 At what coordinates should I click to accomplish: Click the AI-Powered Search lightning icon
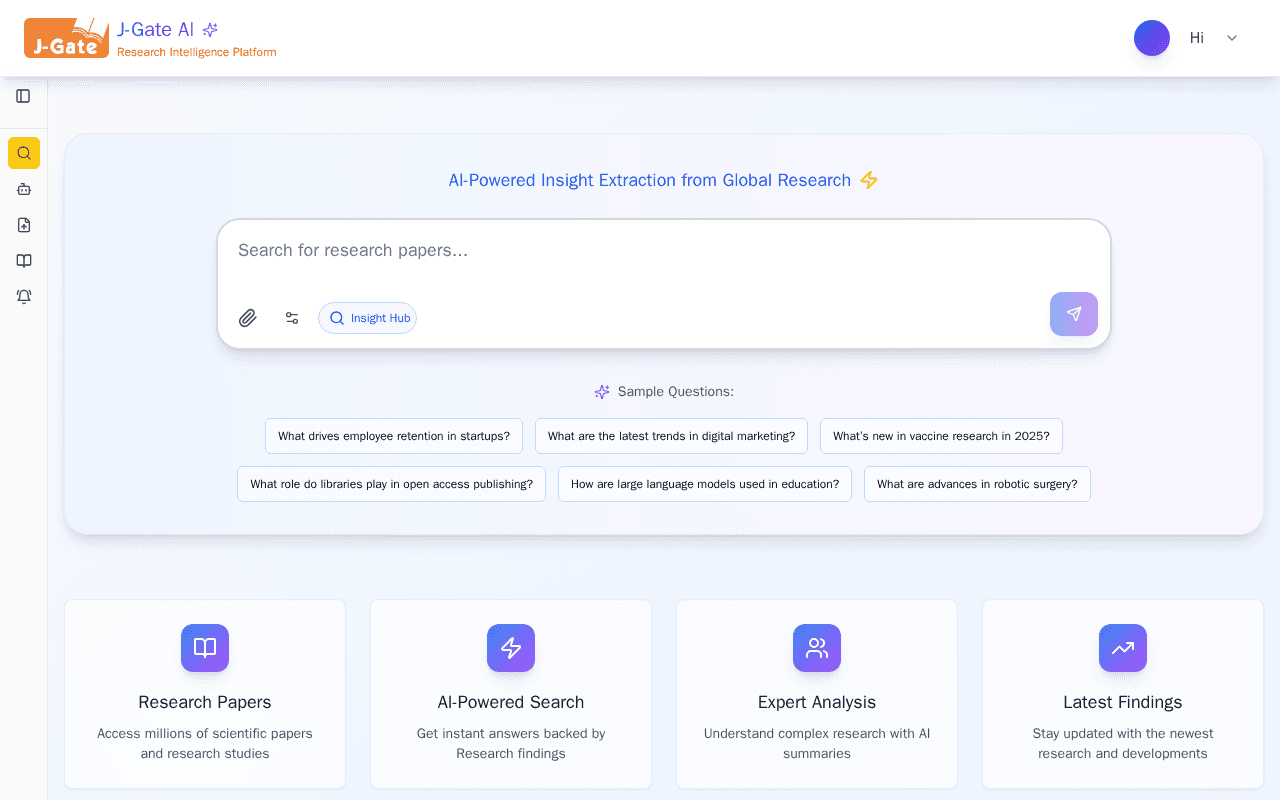pos(511,648)
